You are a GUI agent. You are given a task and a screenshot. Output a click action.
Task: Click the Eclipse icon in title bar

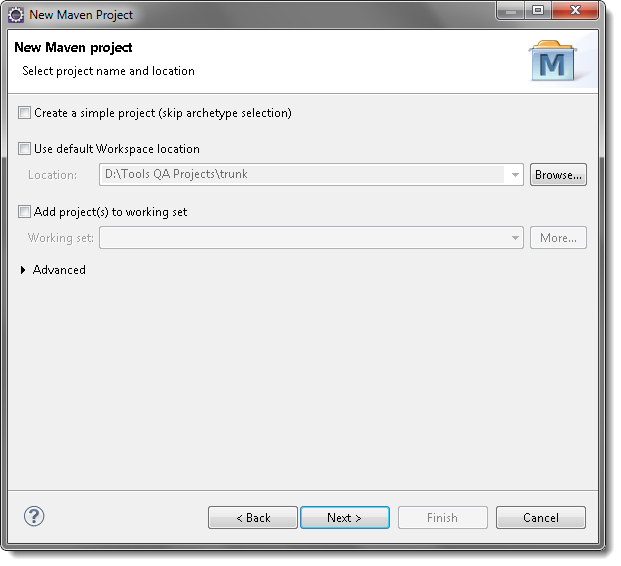click(x=16, y=15)
